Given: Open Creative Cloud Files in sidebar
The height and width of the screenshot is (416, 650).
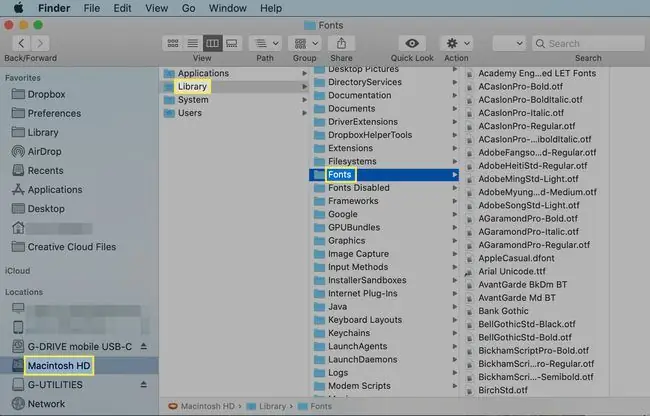Looking at the screenshot, I should [x=71, y=247].
